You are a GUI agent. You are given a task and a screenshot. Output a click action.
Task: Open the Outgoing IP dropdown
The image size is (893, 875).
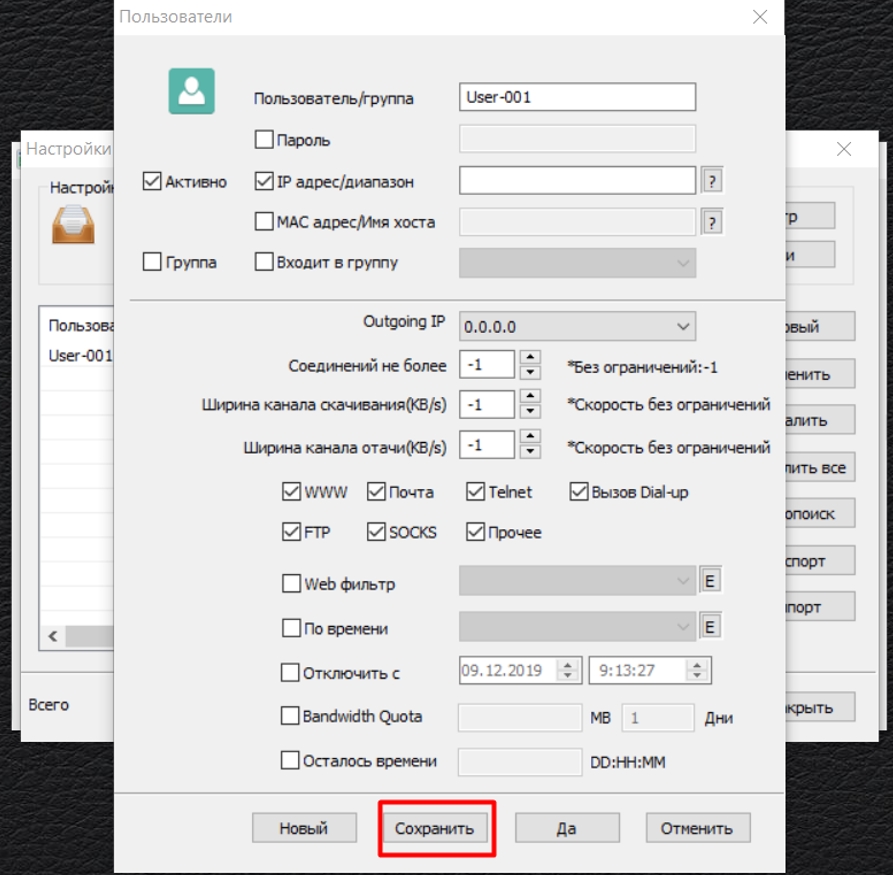point(577,326)
